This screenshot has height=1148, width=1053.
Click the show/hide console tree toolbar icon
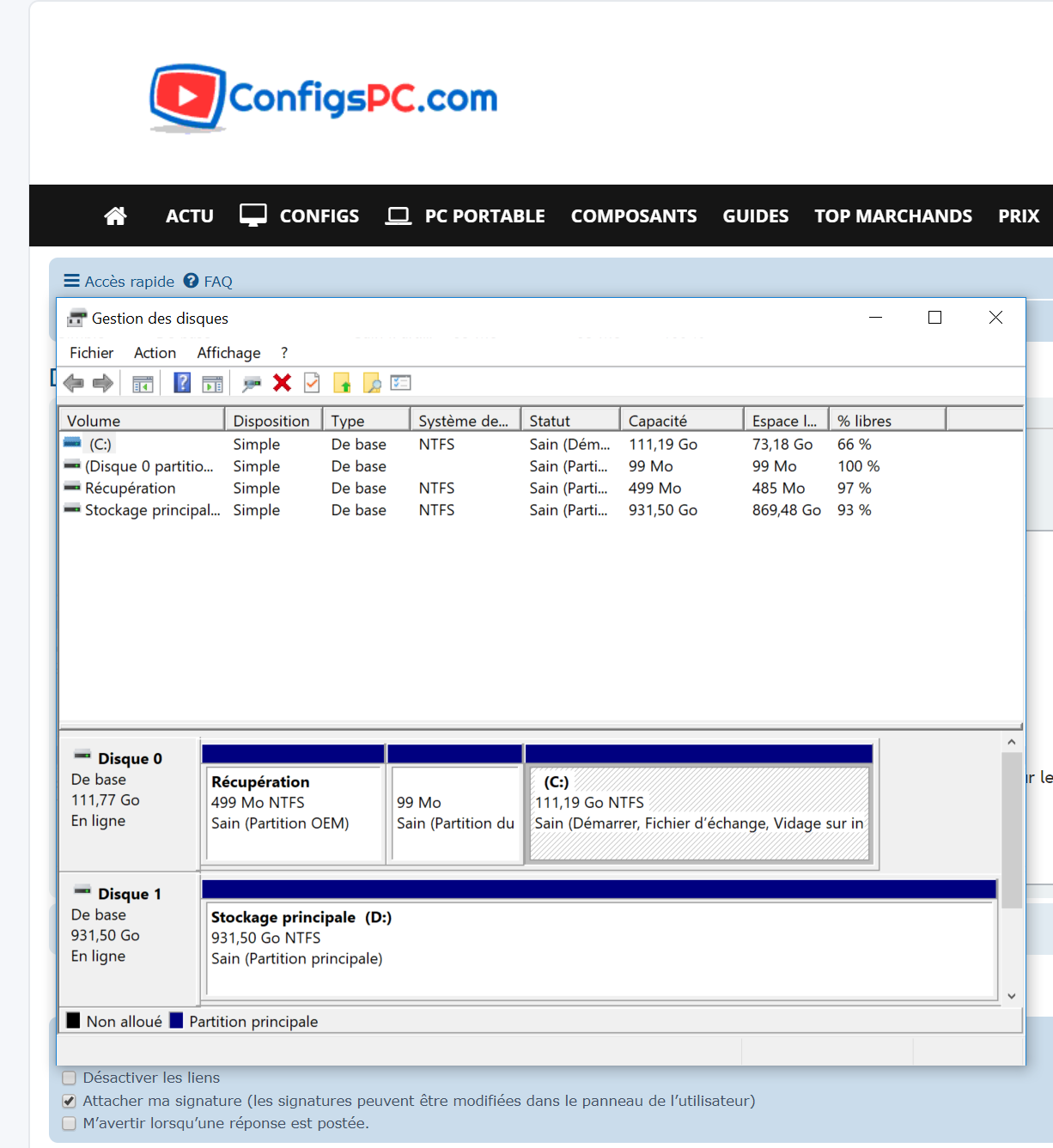point(143,384)
